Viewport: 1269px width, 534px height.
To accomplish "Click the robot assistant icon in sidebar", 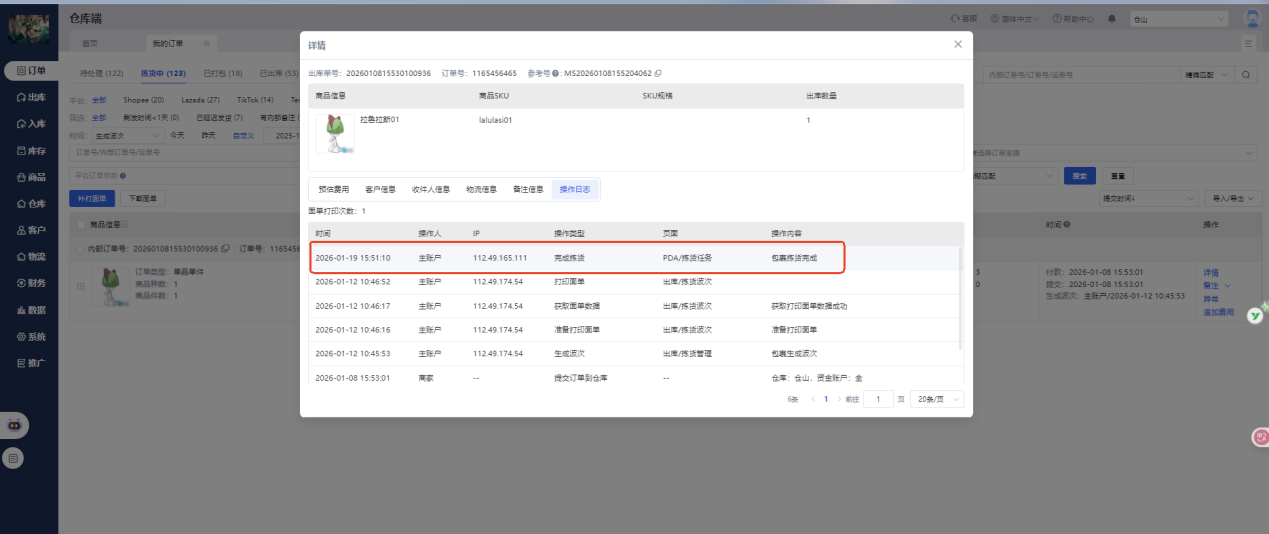I will tap(14, 424).
